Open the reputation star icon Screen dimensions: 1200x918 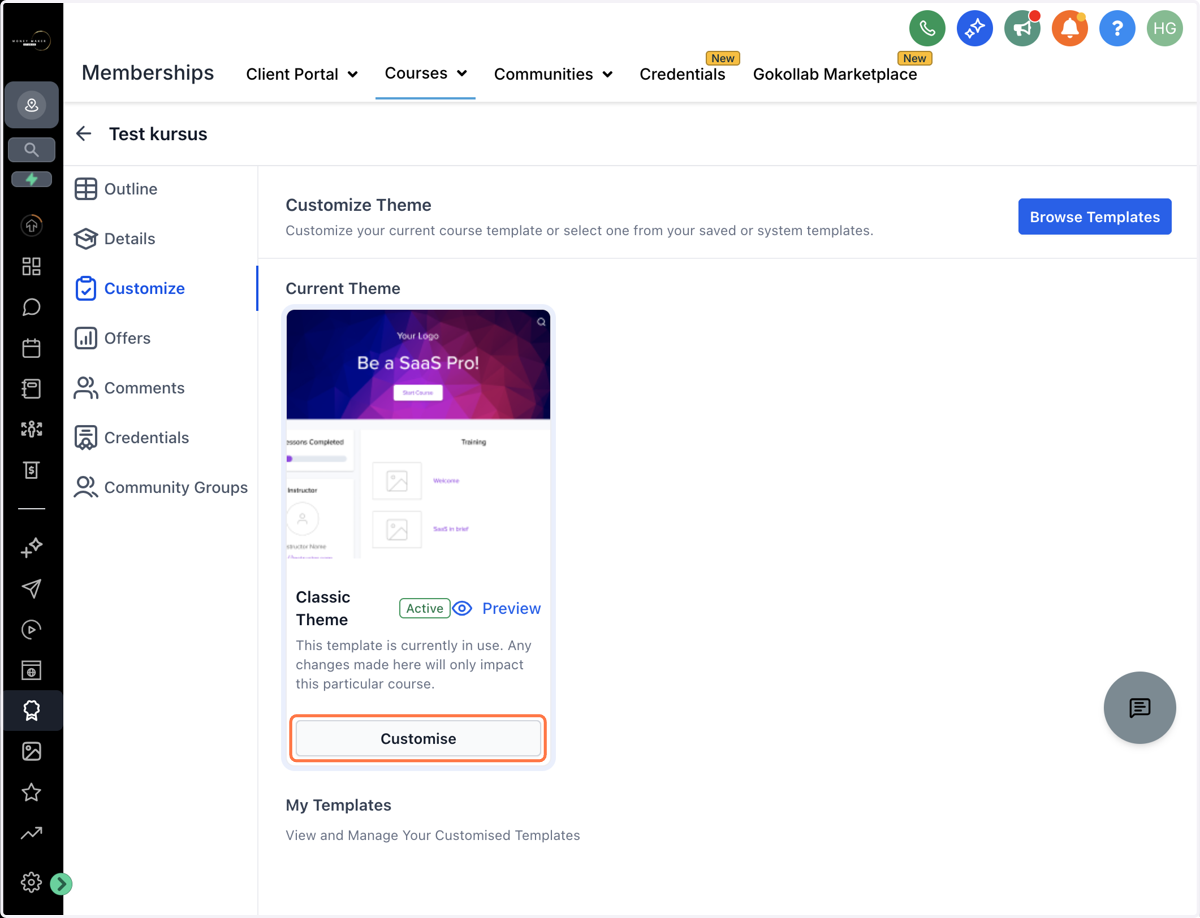tap(32, 792)
